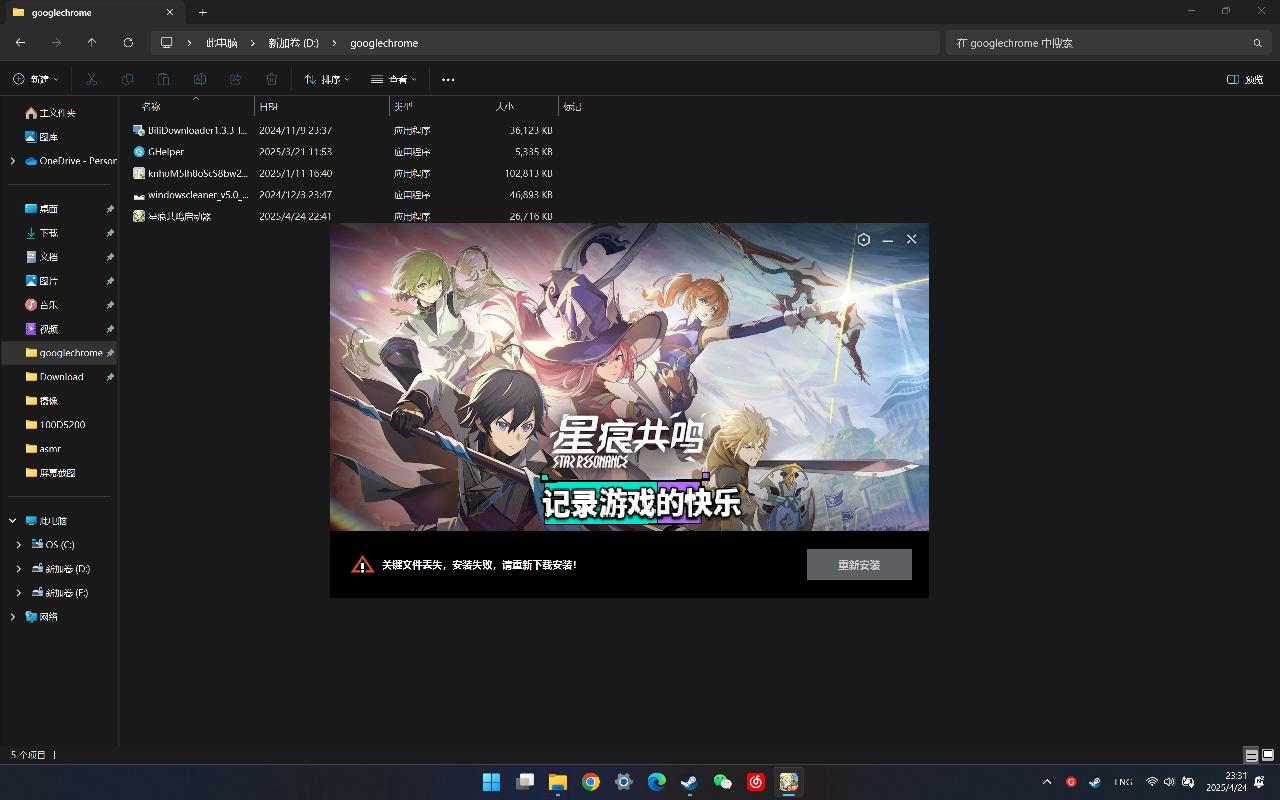Open the View layout dropdown
Image resolution: width=1280 pixels, height=800 pixels.
pyautogui.click(x=393, y=79)
